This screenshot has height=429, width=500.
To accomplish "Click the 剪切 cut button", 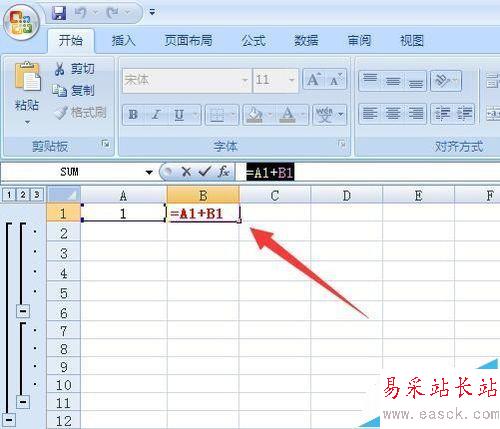I will click(74, 69).
